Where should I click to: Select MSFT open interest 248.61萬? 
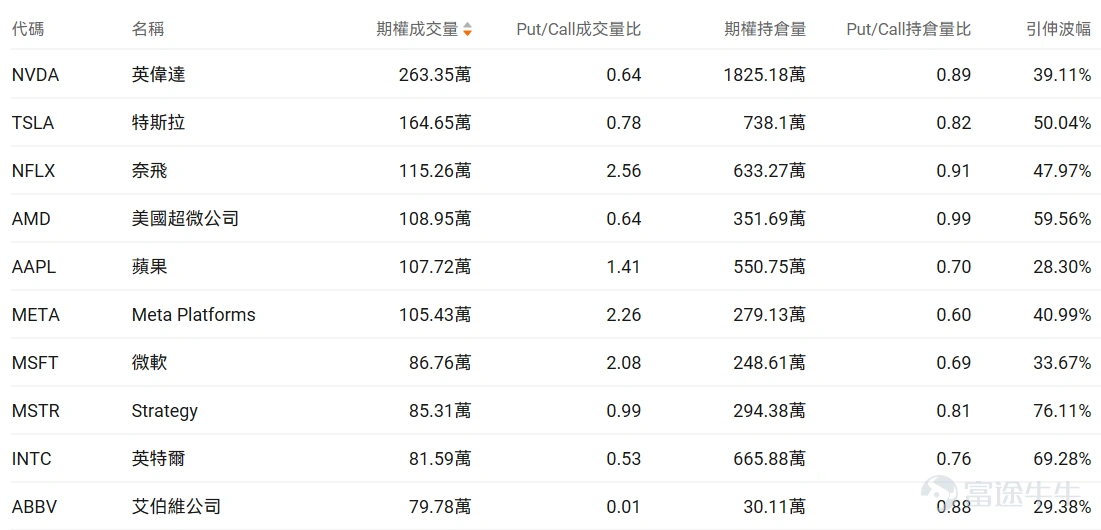point(770,363)
